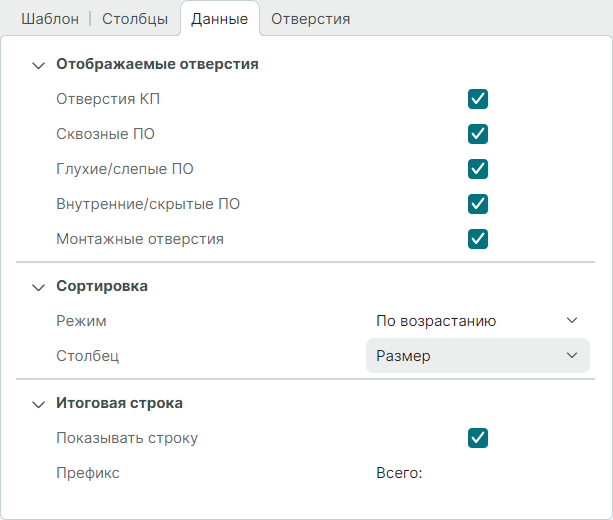Uncheck Внутренние/скрытые ПО option
The image size is (613, 520).
coord(478,204)
